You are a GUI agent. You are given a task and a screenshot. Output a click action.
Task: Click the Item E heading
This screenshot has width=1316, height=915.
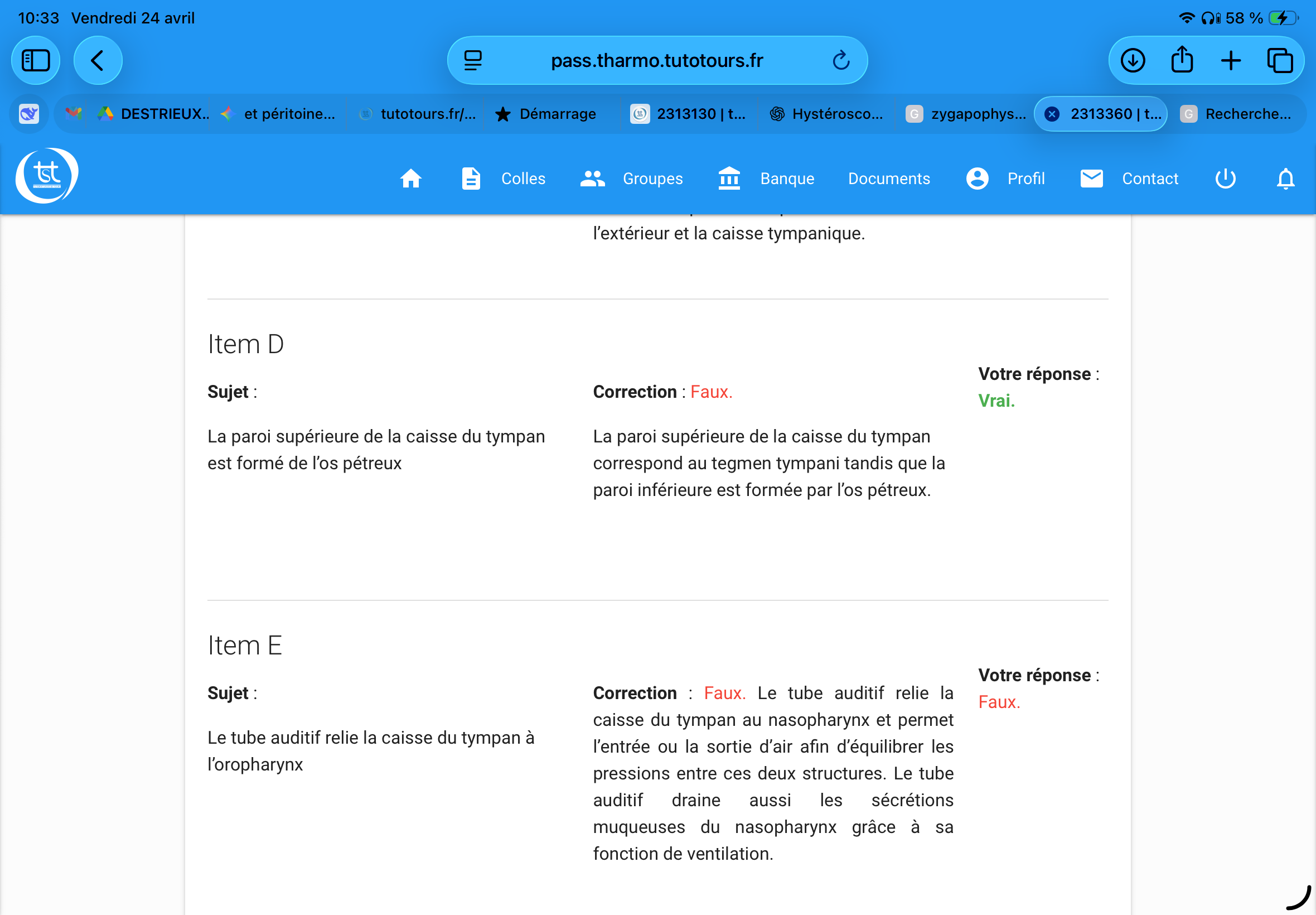(x=245, y=646)
